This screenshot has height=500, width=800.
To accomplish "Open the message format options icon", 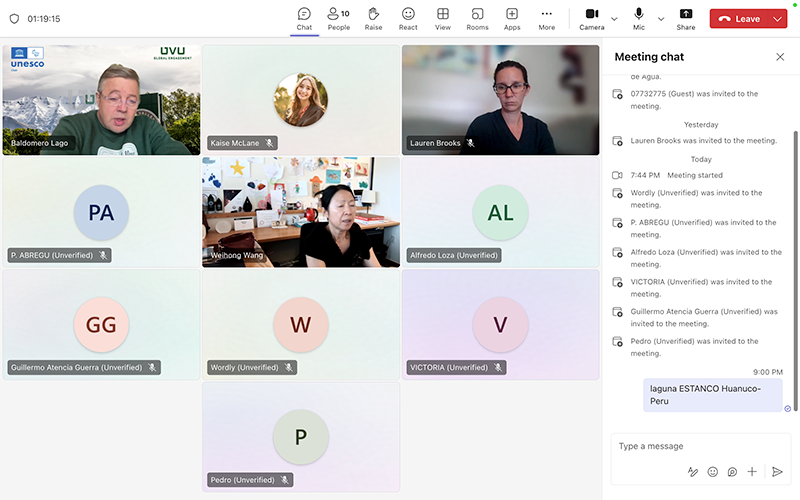I will click(x=693, y=471).
